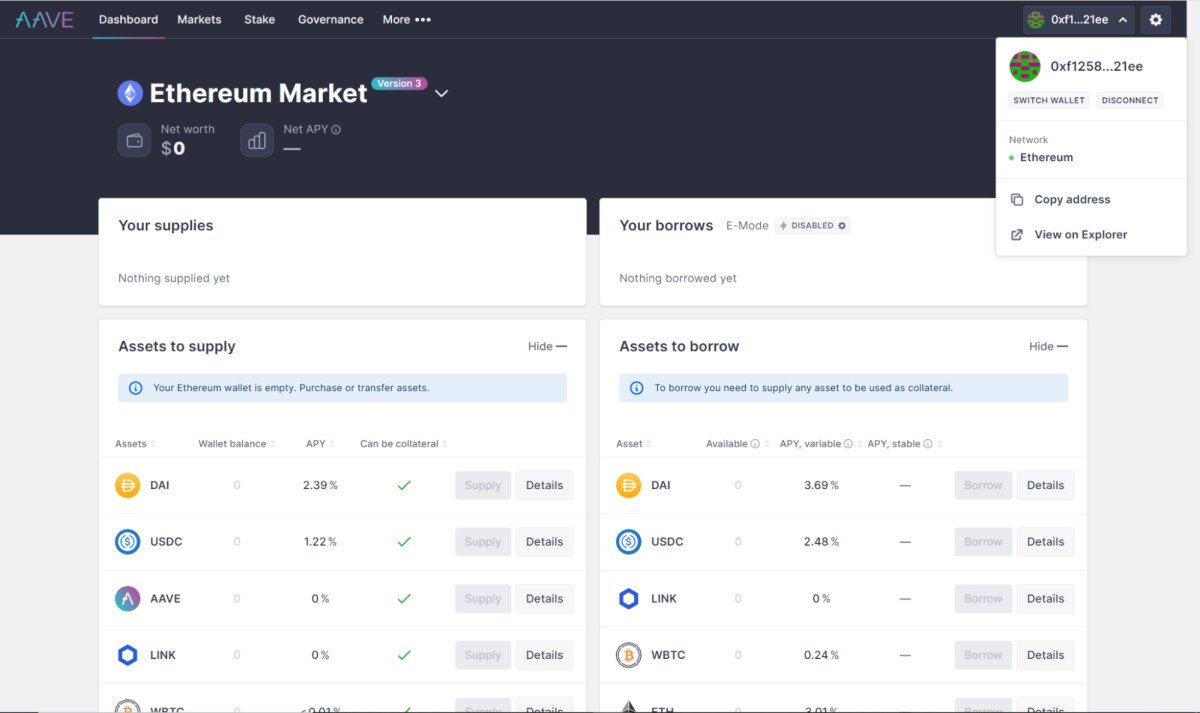Expand the Ethereum Market selector chevron

tap(441, 93)
